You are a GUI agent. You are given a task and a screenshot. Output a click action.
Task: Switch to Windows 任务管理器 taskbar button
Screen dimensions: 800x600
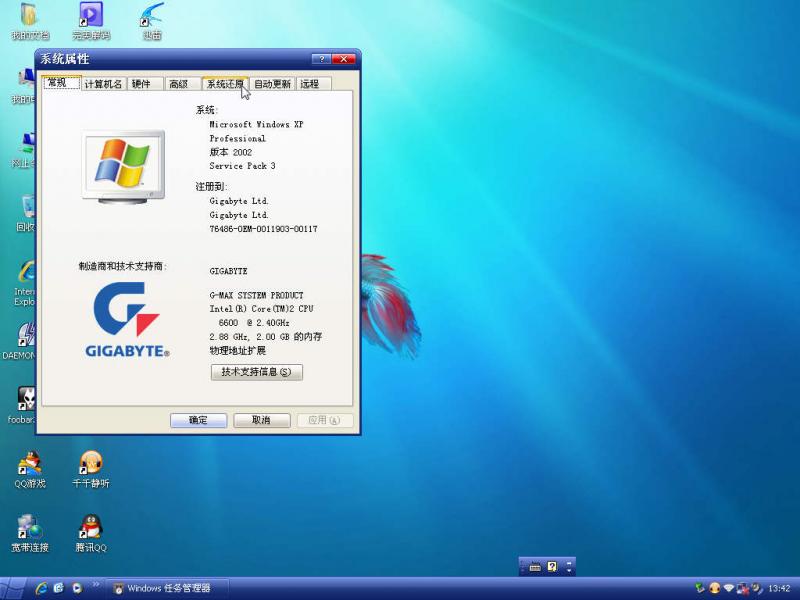pos(166,588)
